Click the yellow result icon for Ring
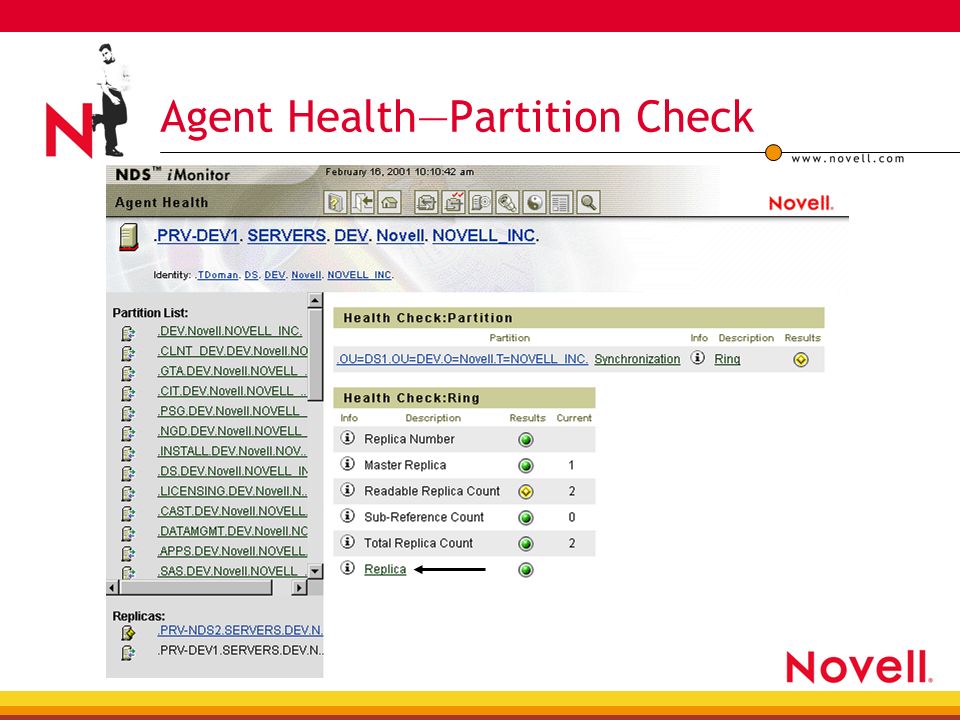 800,360
